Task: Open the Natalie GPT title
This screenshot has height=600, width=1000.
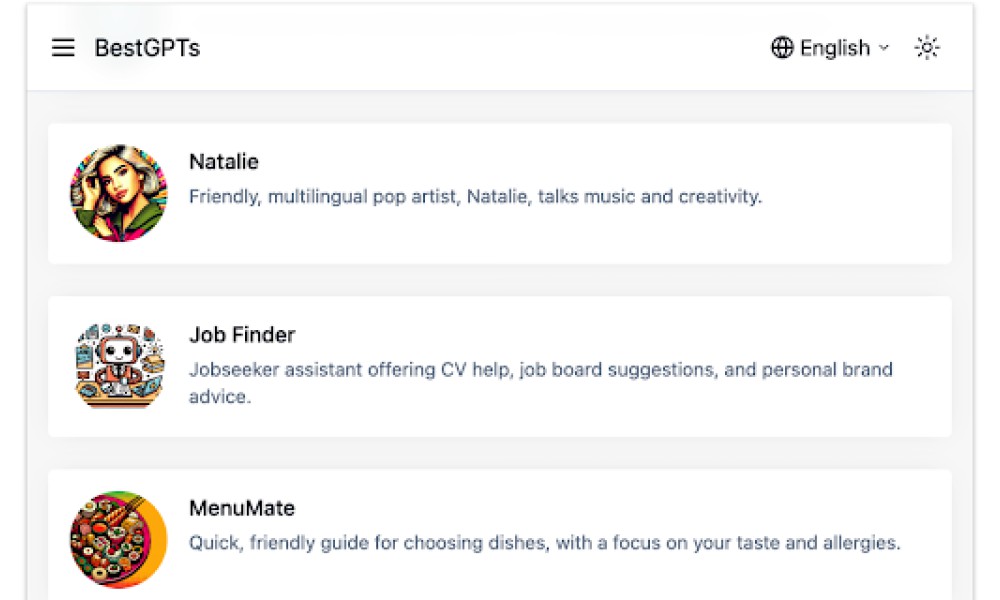Action: point(224,162)
